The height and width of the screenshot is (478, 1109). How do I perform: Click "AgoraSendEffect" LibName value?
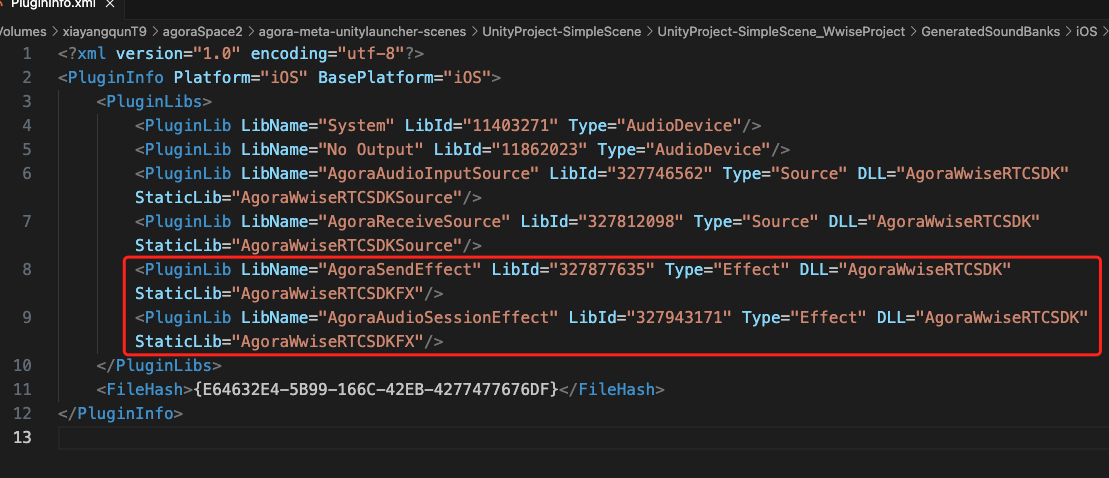pos(400,269)
